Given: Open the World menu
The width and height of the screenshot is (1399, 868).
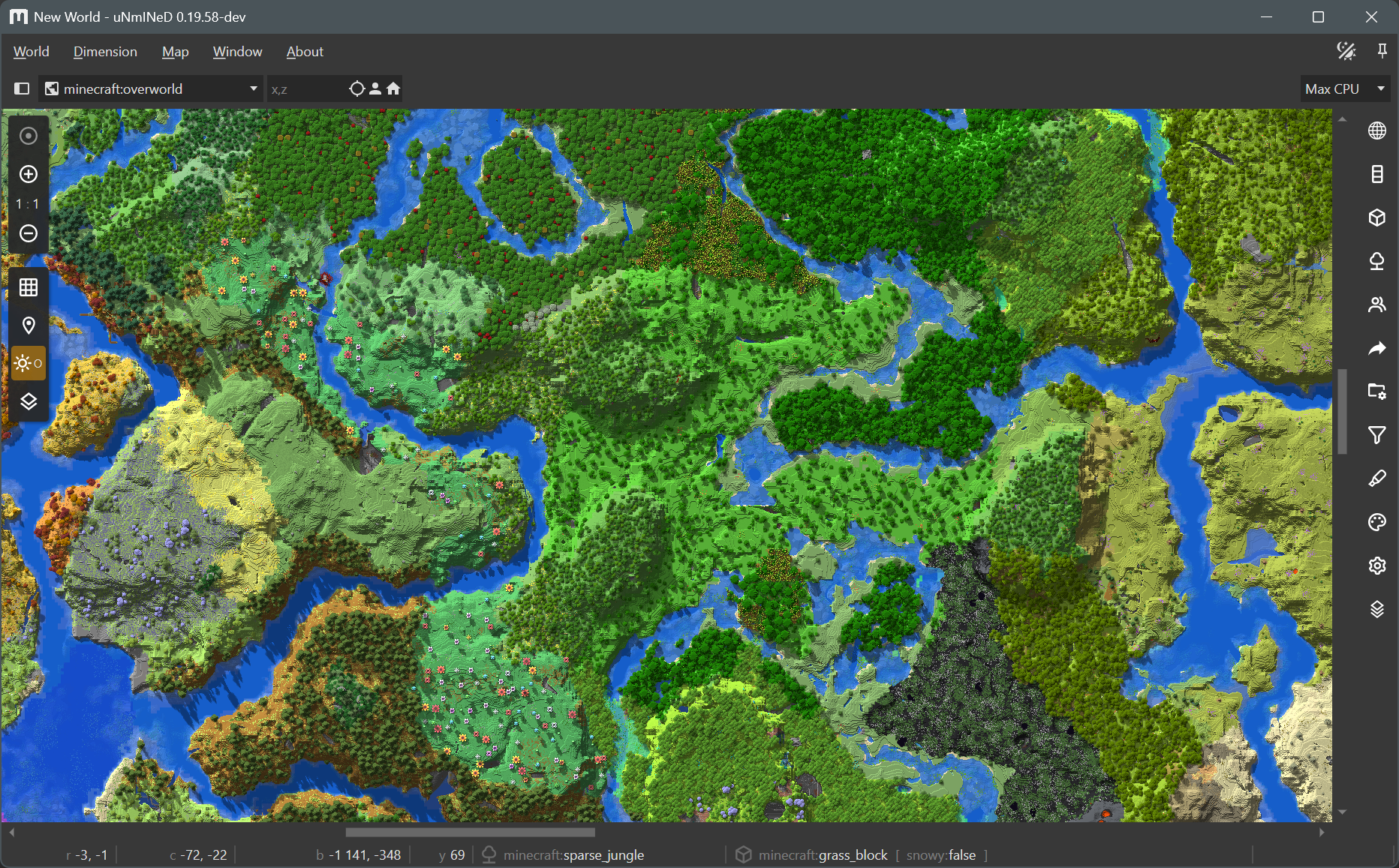Looking at the screenshot, I should [31, 52].
